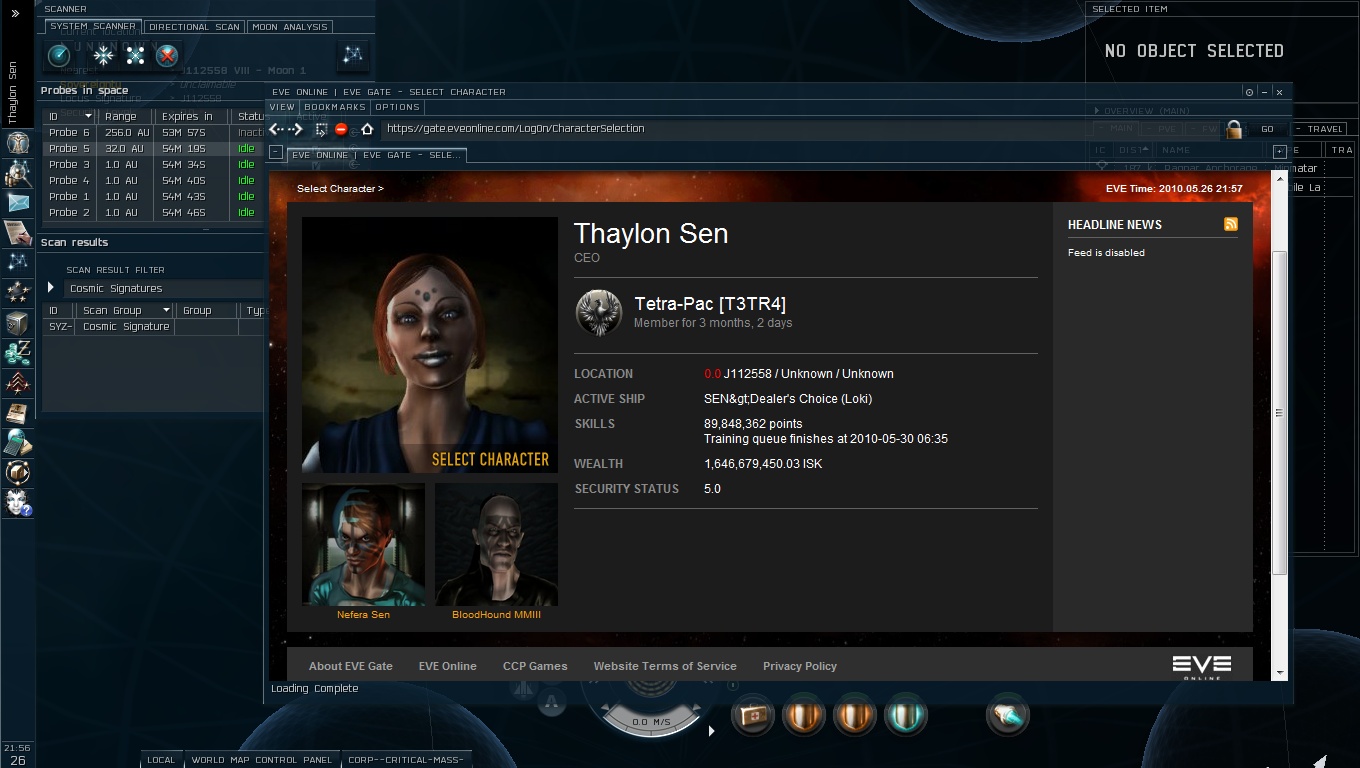This screenshot has width=1360, height=768.
Task: Open the Fitting clipboard icon in the sidebar
Action: pyautogui.click(x=17, y=232)
